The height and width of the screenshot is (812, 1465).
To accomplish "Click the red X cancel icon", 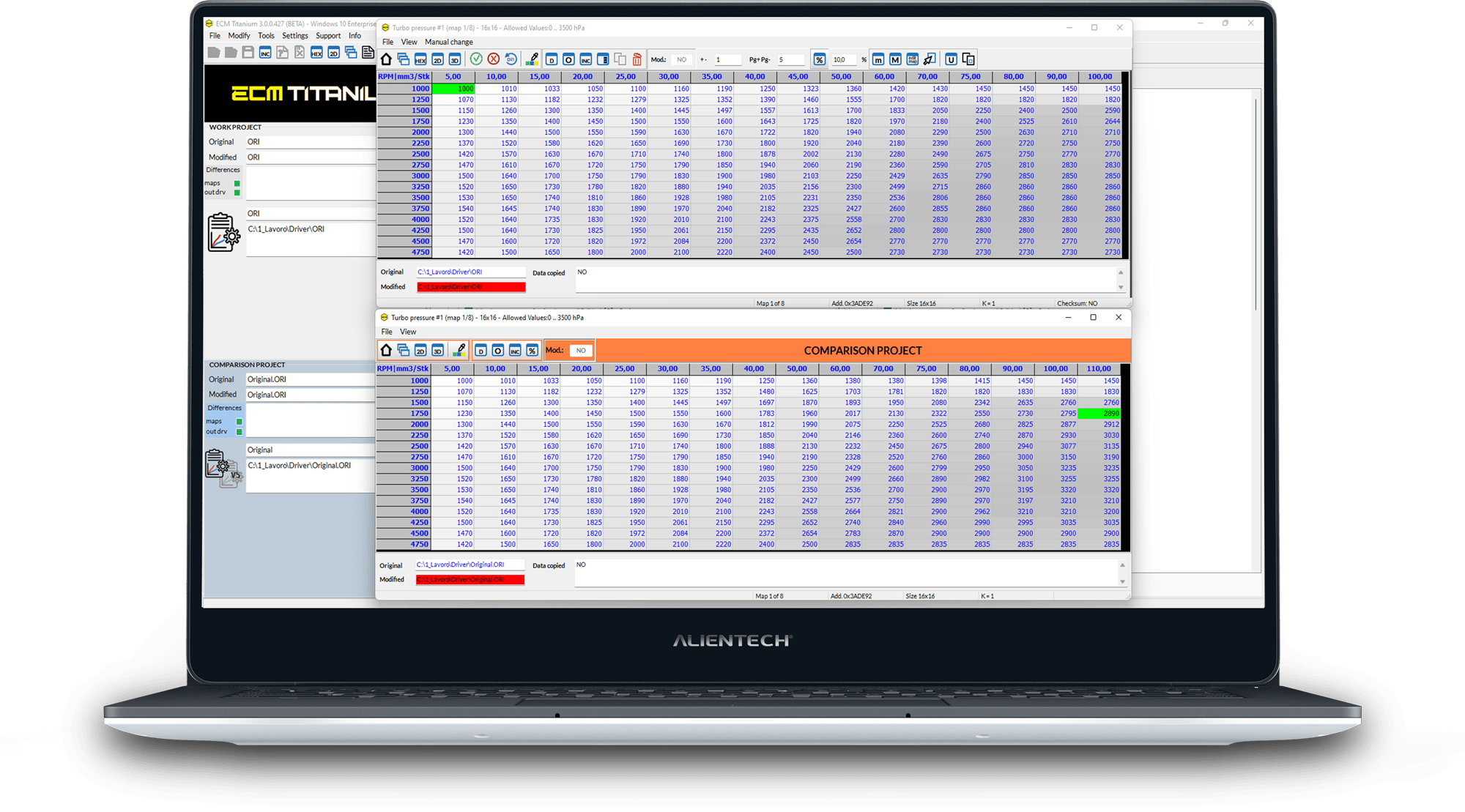I will tap(494, 59).
